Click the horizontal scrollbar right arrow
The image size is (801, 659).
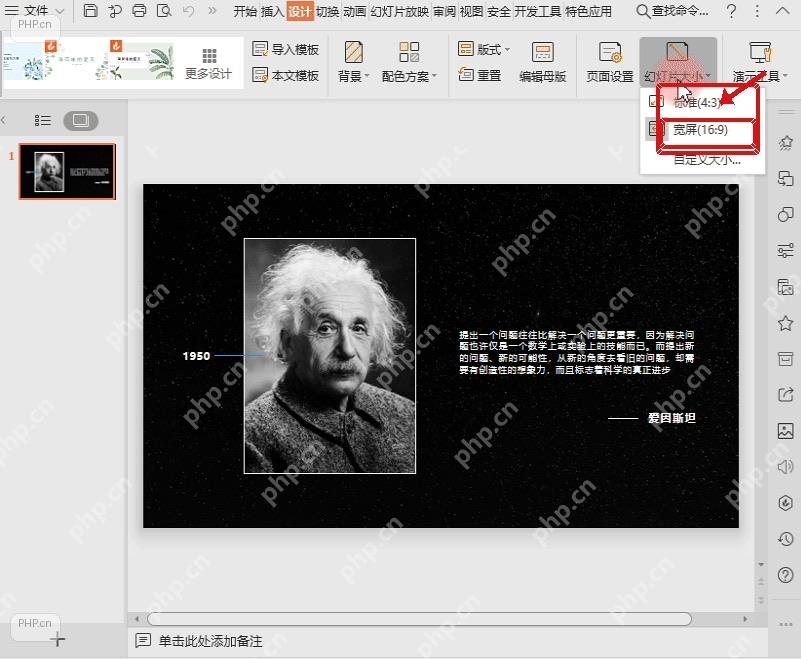(745, 619)
